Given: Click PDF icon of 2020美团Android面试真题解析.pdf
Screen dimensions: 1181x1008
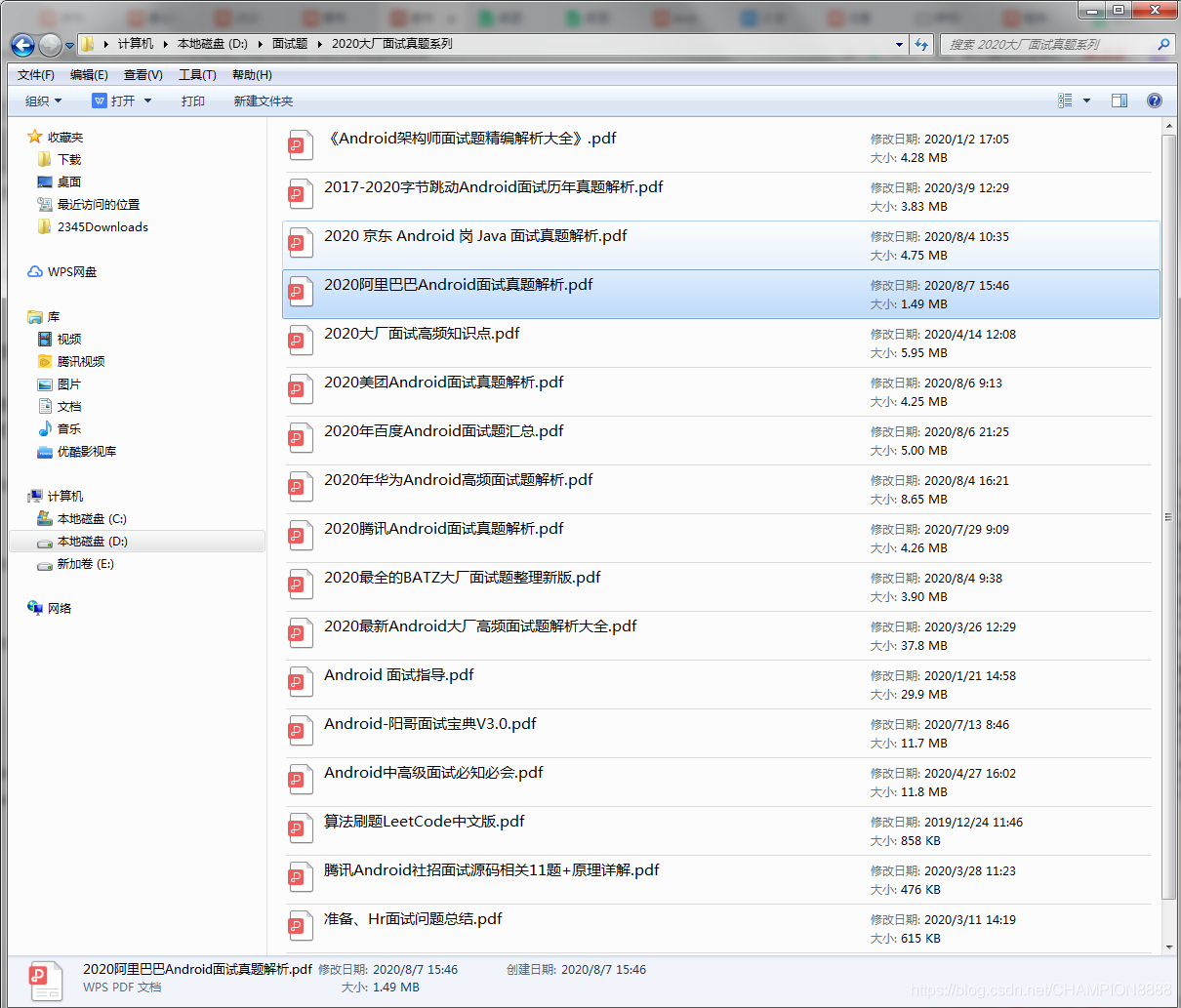Looking at the screenshot, I should pyautogui.click(x=301, y=388).
